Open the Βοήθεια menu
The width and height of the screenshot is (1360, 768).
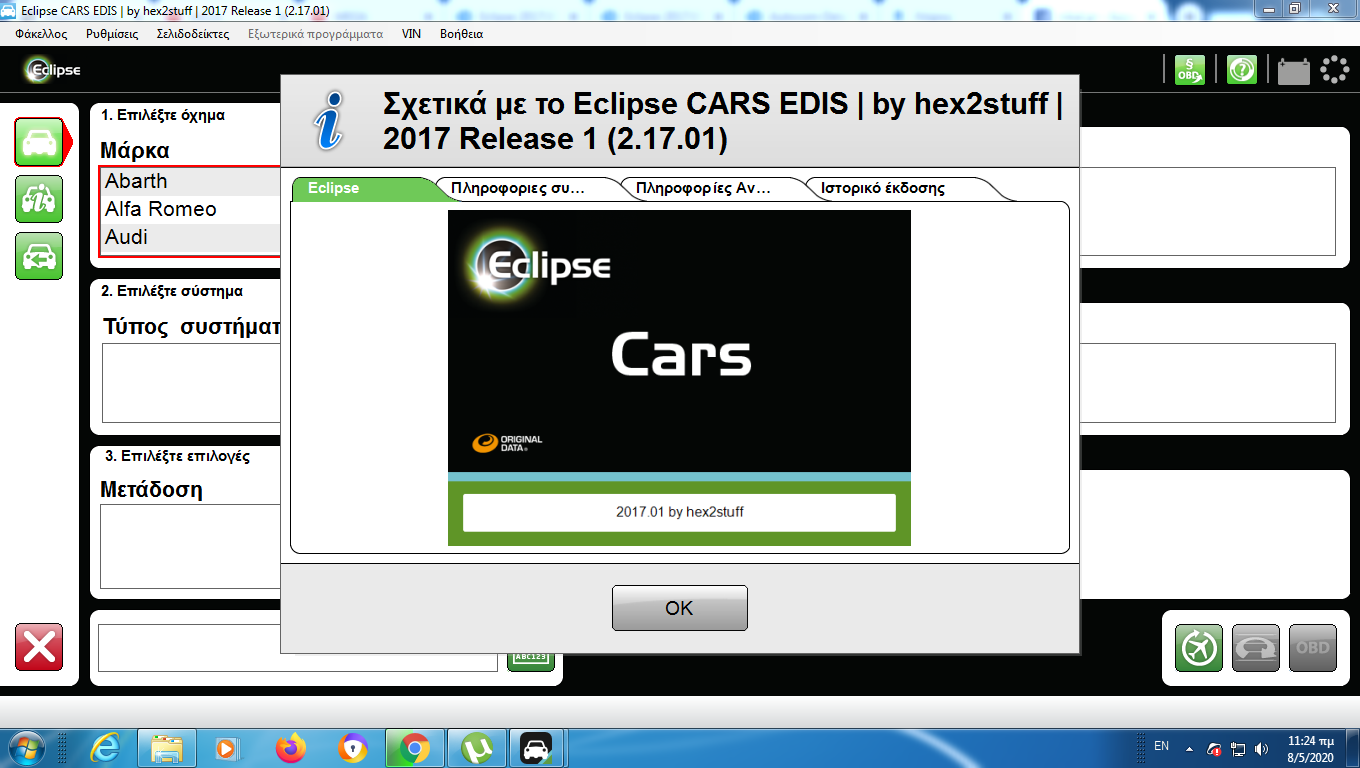(461, 33)
